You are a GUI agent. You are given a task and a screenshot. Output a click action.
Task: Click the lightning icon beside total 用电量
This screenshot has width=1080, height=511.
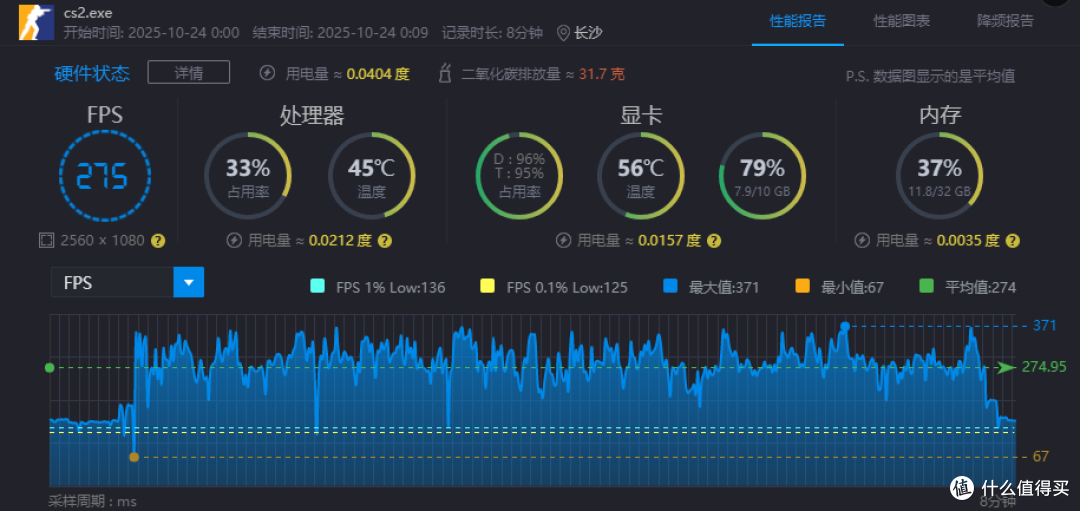pyautogui.click(x=267, y=73)
